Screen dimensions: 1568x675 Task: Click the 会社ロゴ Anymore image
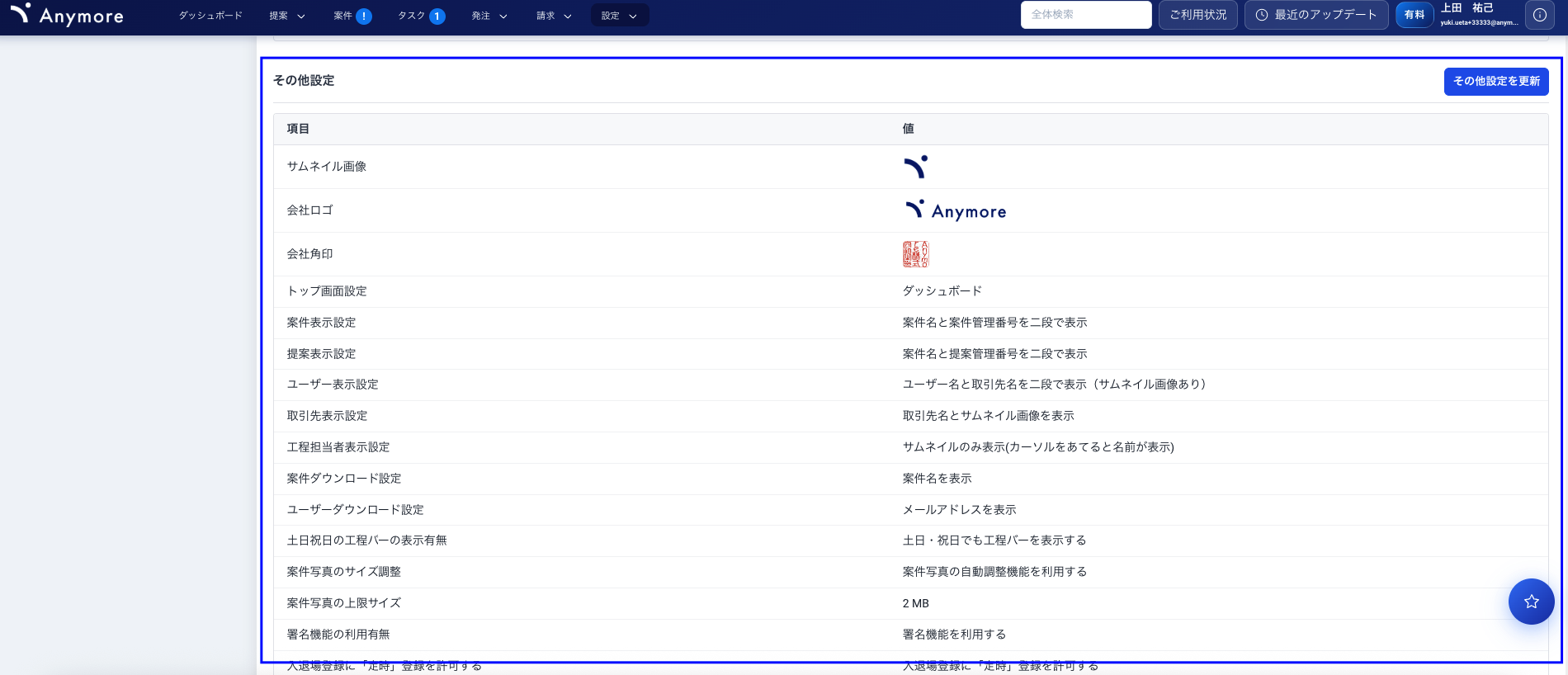click(x=955, y=210)
